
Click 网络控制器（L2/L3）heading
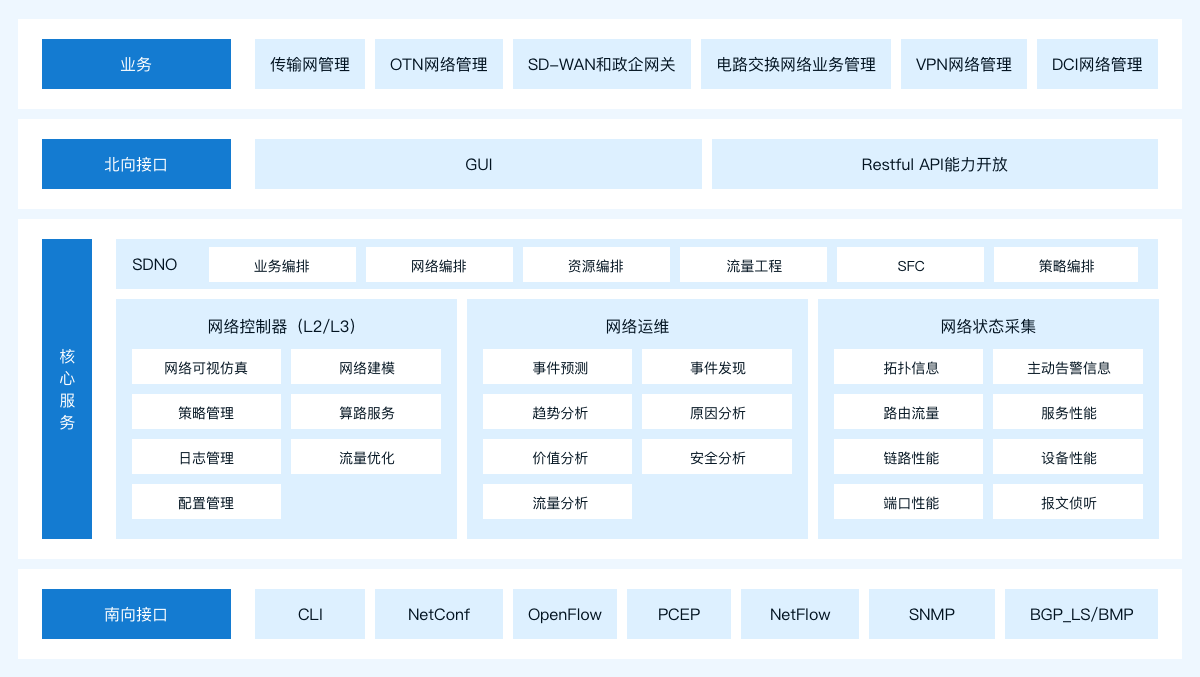pyautogui.click(x=282, y=326)
